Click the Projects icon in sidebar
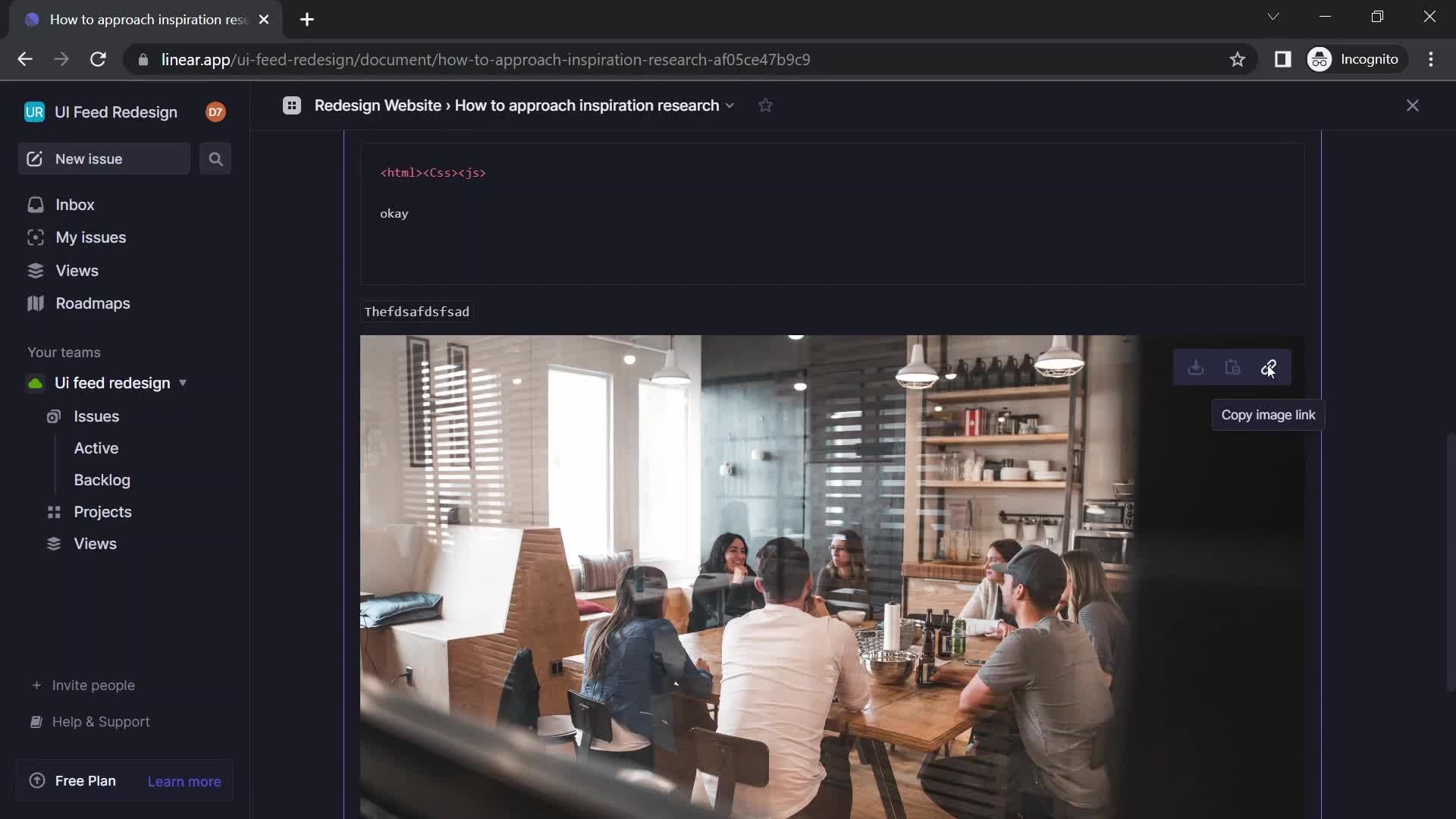 [52, 512]
